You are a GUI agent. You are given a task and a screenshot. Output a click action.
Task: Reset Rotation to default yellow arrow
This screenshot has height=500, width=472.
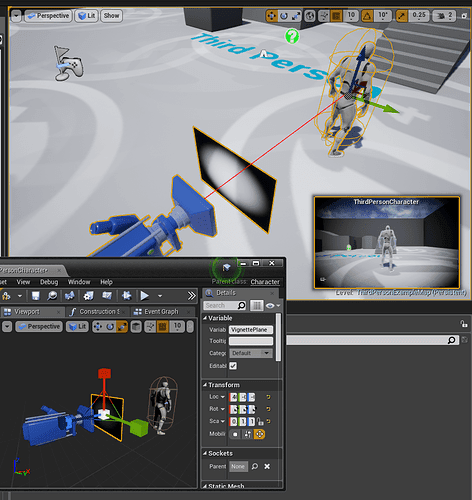tap(268, 409)
